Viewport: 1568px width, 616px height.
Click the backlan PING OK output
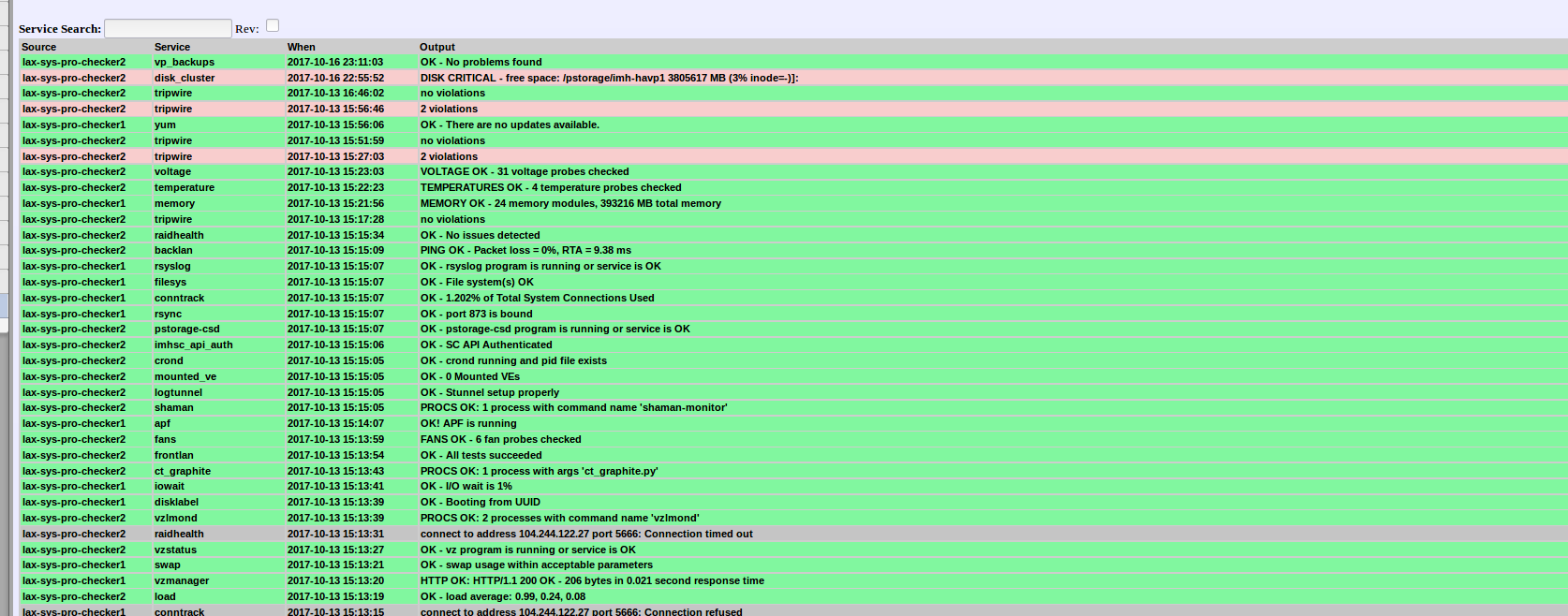(x=525, y=250)
